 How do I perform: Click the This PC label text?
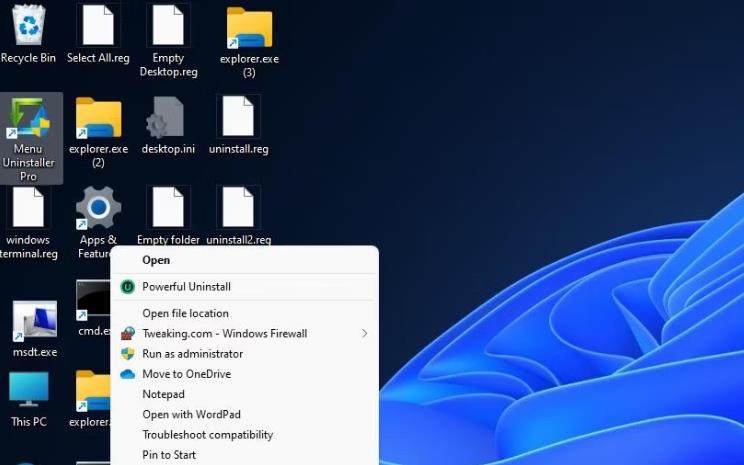coord(28,421)
